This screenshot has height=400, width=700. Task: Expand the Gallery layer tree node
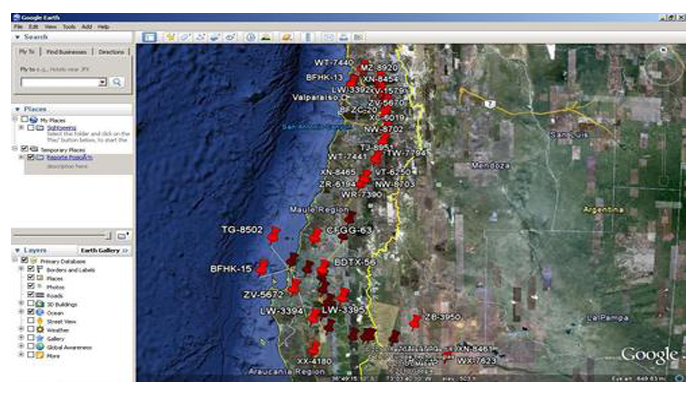21,338
